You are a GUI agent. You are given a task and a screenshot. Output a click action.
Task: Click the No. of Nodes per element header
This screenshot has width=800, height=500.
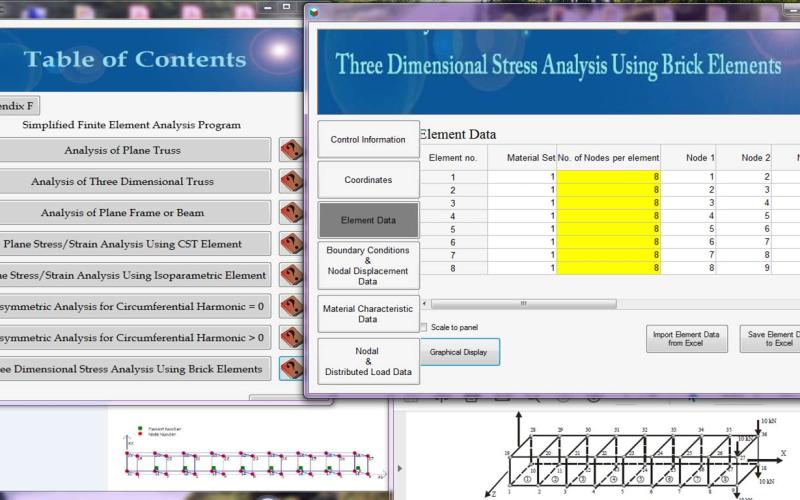point(608,158)
